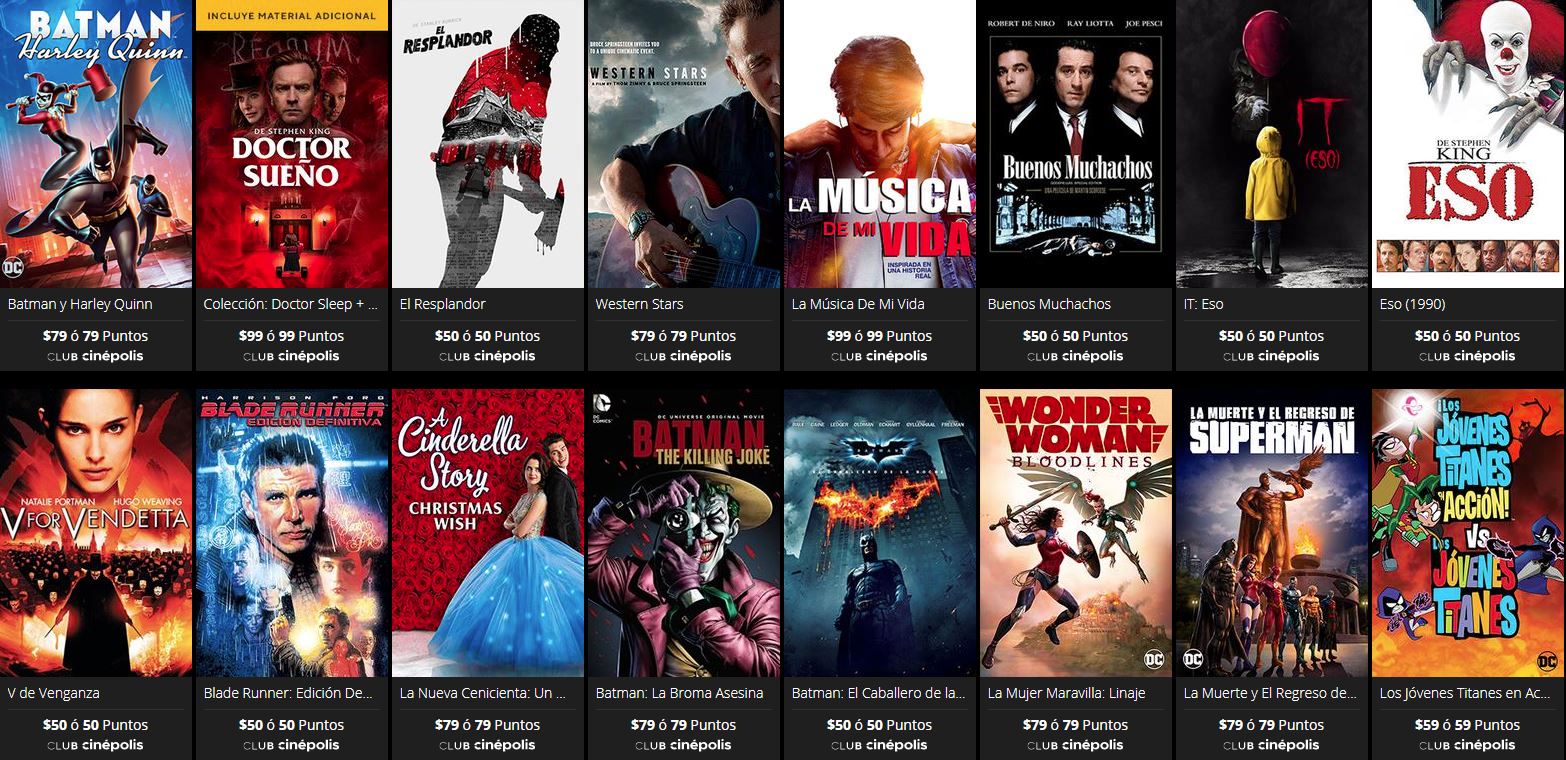Screen dimensions: 1566x760
Task: Select Blade Runner Edición Definitiva poster
Action: point(292,533)
